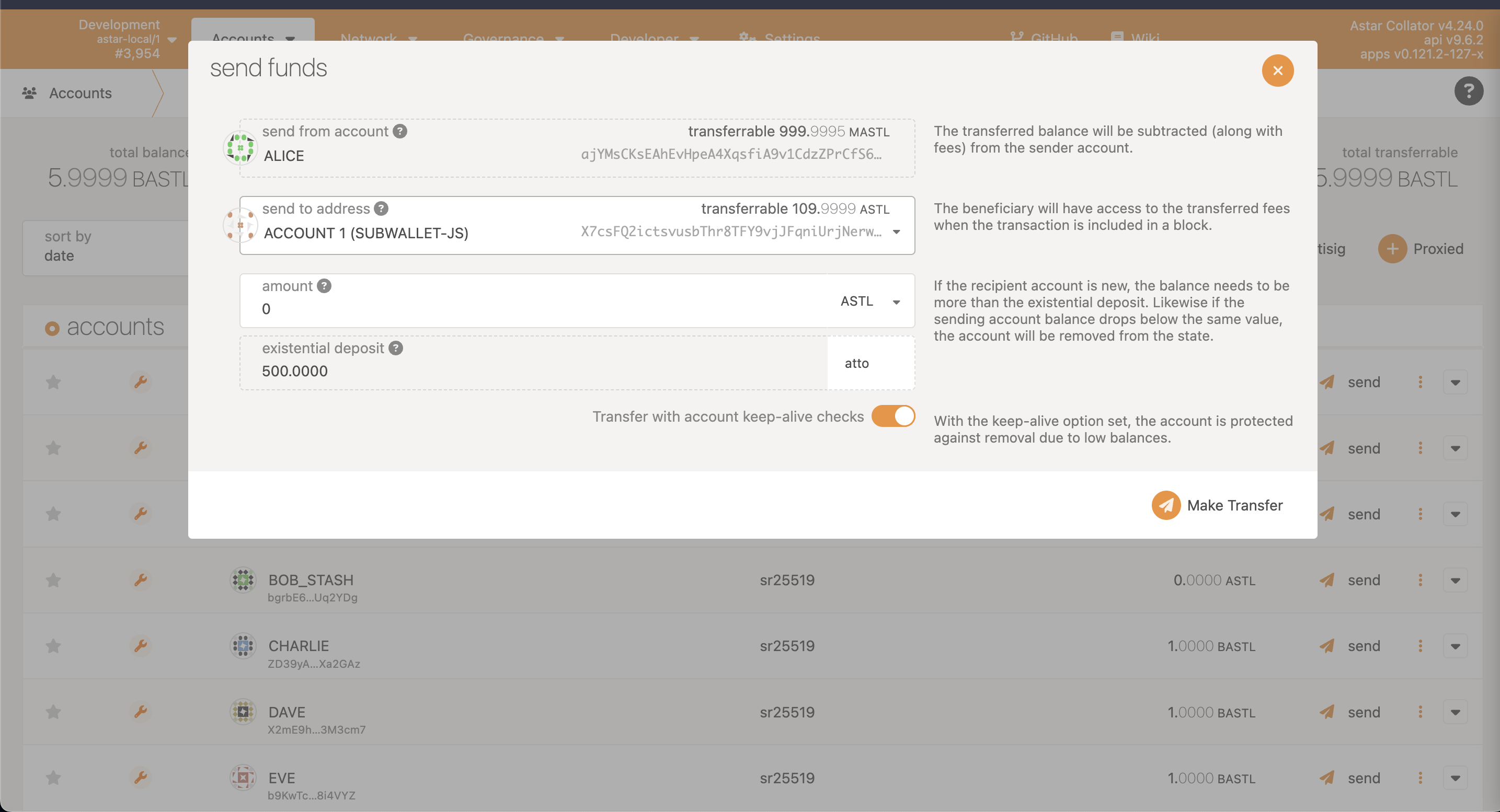Open the Network menu
The height and width of the screenshot is (812, 1500).
[x=379, y=39]
